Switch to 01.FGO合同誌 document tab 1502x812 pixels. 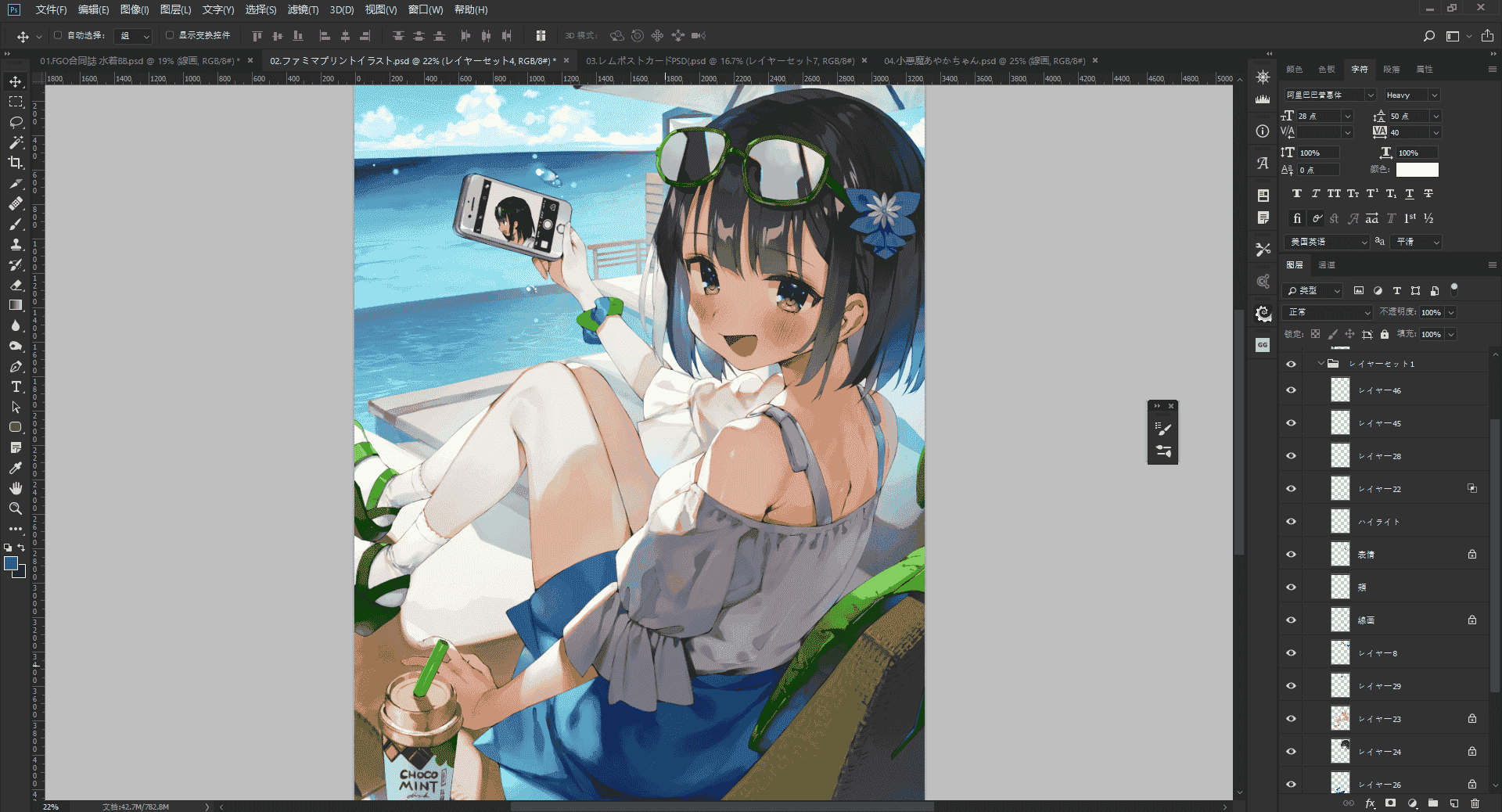(x=139, y=60)
